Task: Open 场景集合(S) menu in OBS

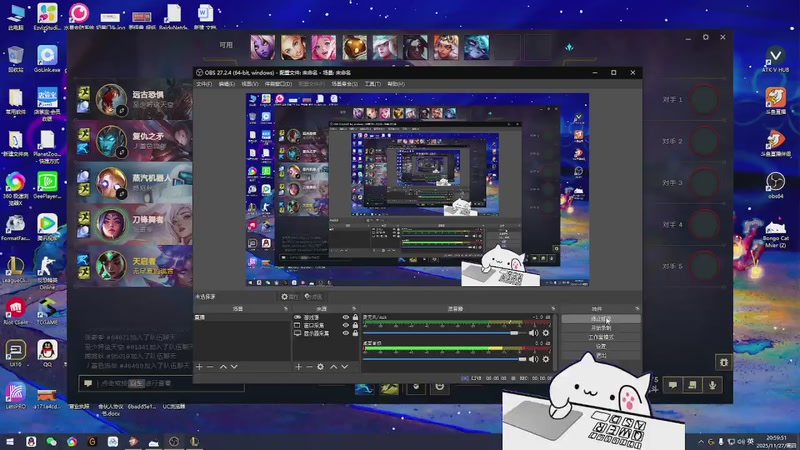Action: coord(344,84)
